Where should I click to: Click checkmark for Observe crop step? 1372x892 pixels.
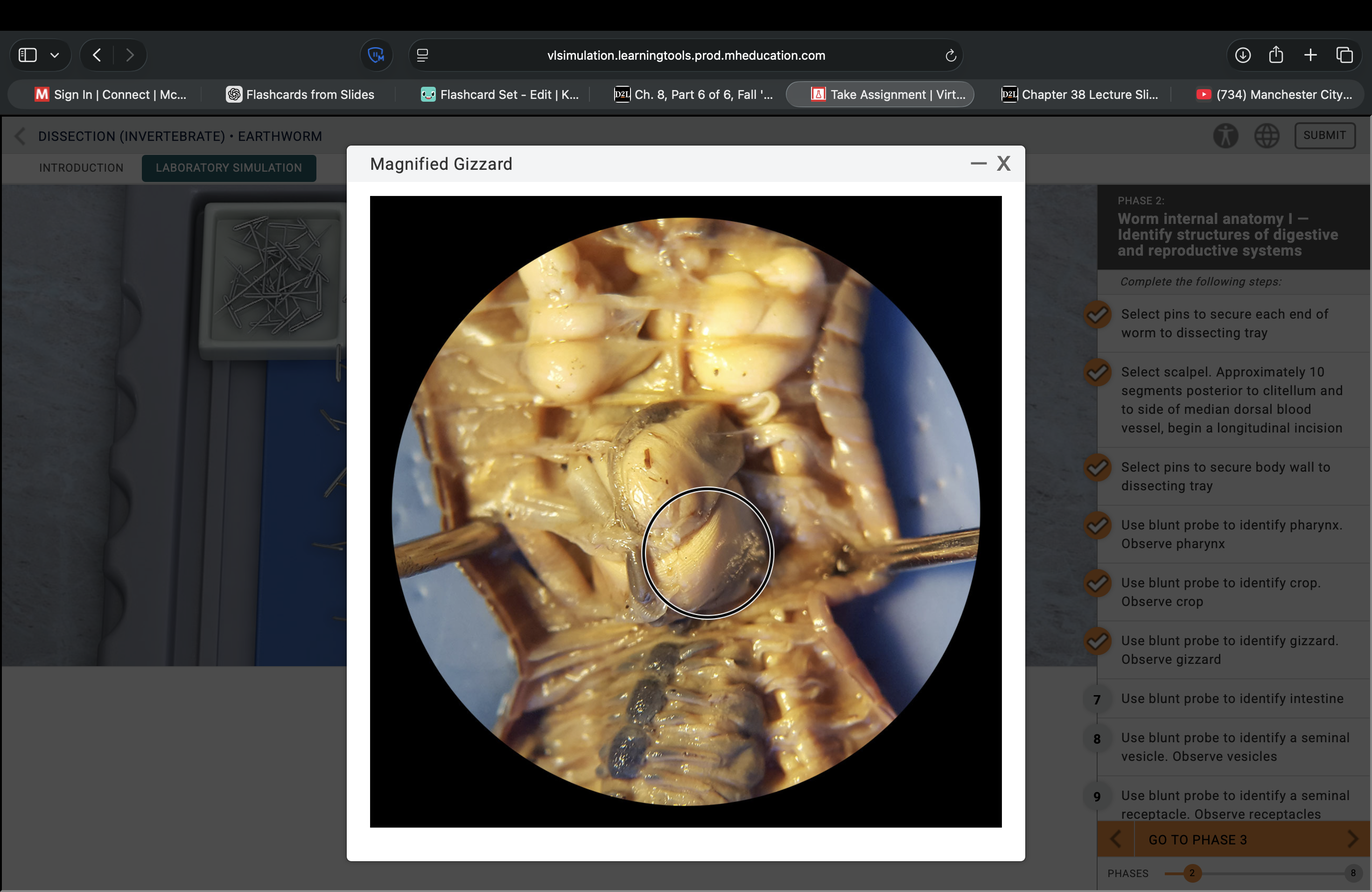tap(1097, 583)
